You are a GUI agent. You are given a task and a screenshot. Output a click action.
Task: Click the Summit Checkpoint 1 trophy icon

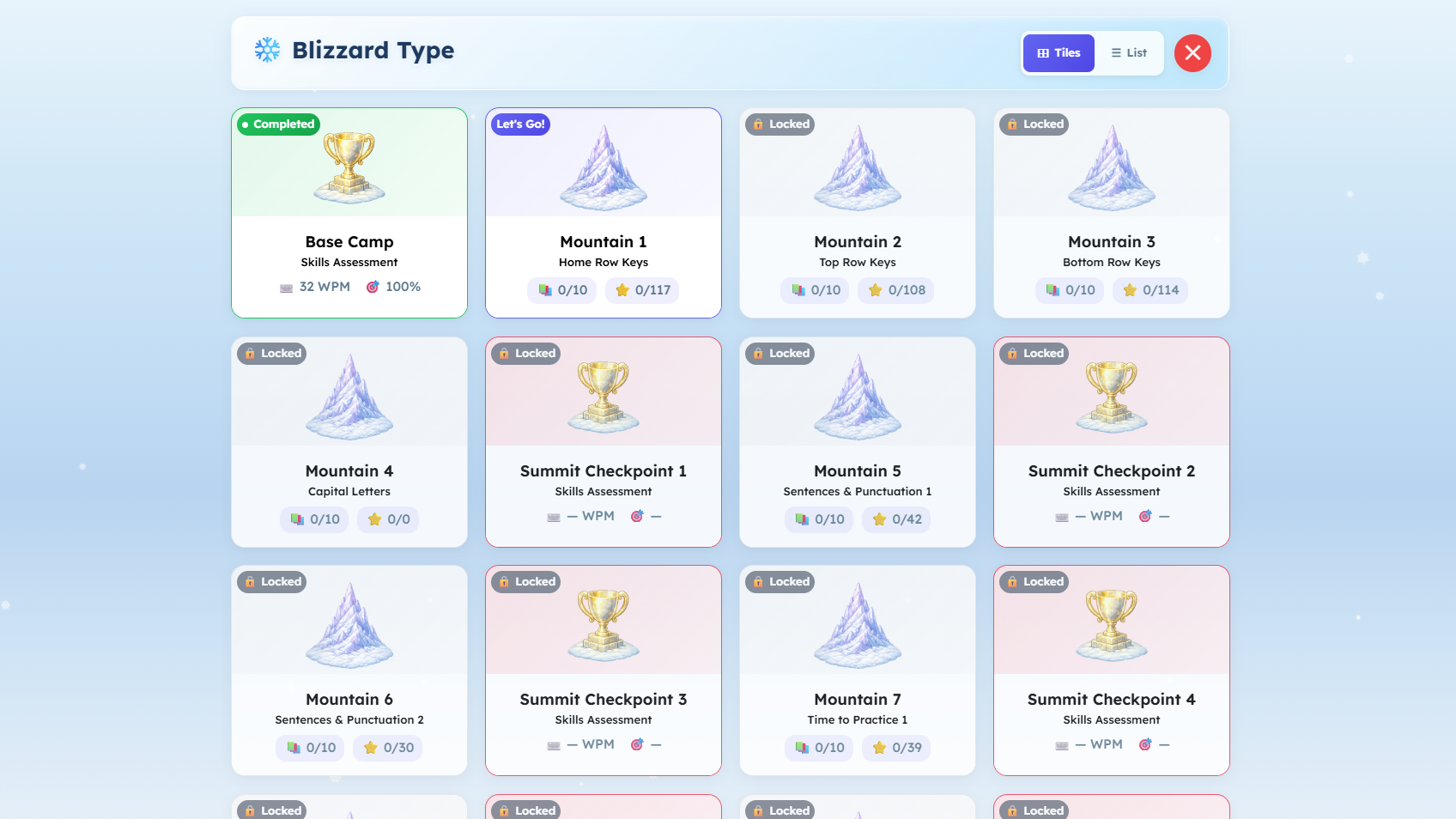[604, 396]
